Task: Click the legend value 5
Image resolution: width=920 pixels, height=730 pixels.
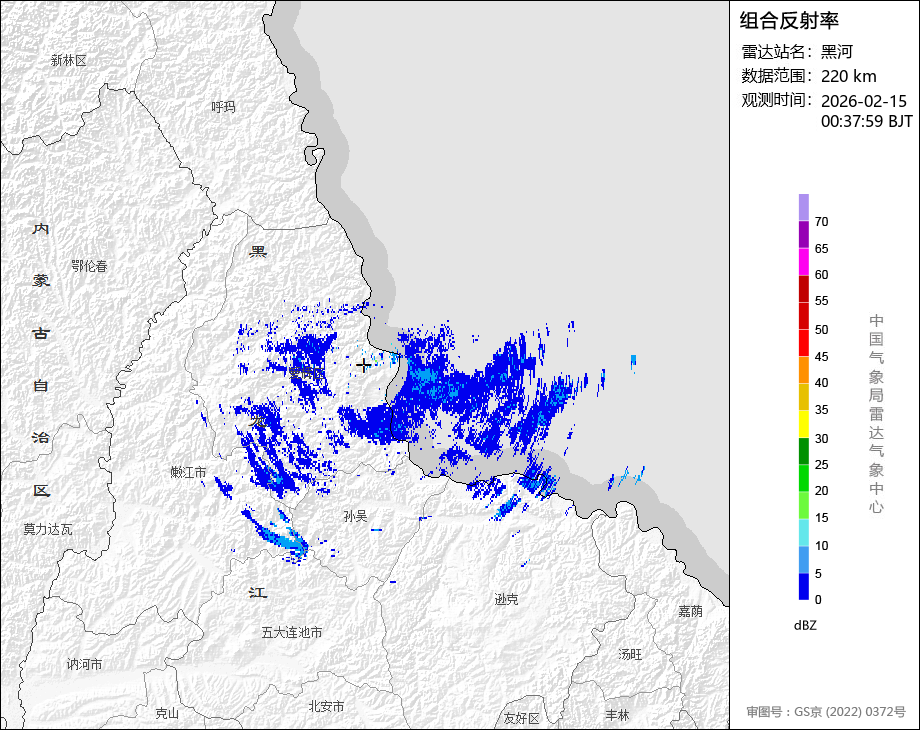Action: (818, 574)
